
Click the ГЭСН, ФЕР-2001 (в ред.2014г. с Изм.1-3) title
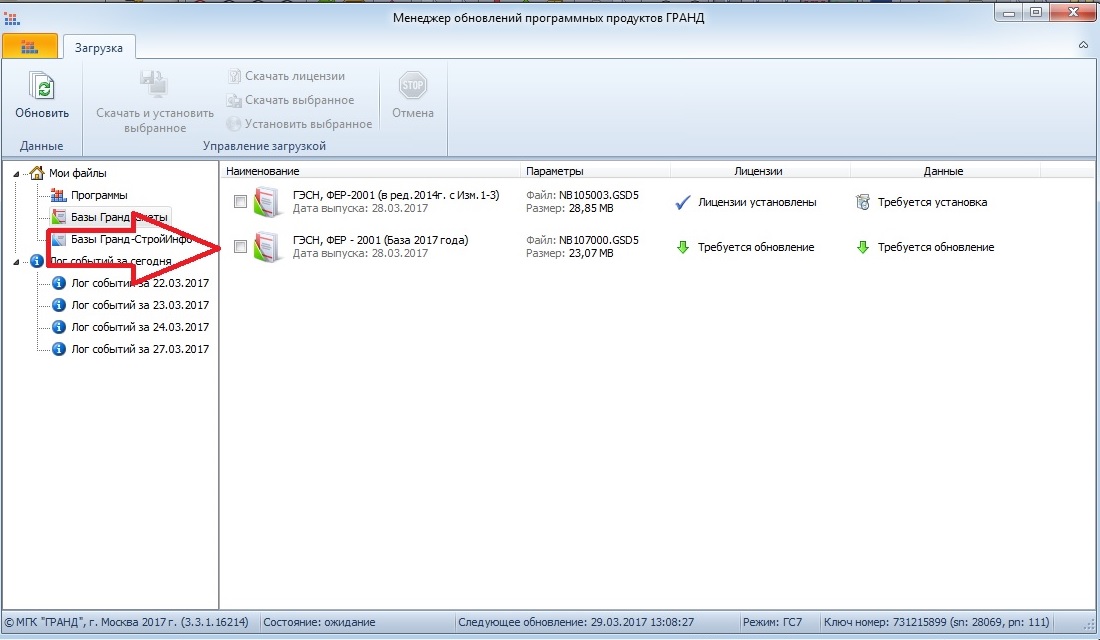pos(396,195)
